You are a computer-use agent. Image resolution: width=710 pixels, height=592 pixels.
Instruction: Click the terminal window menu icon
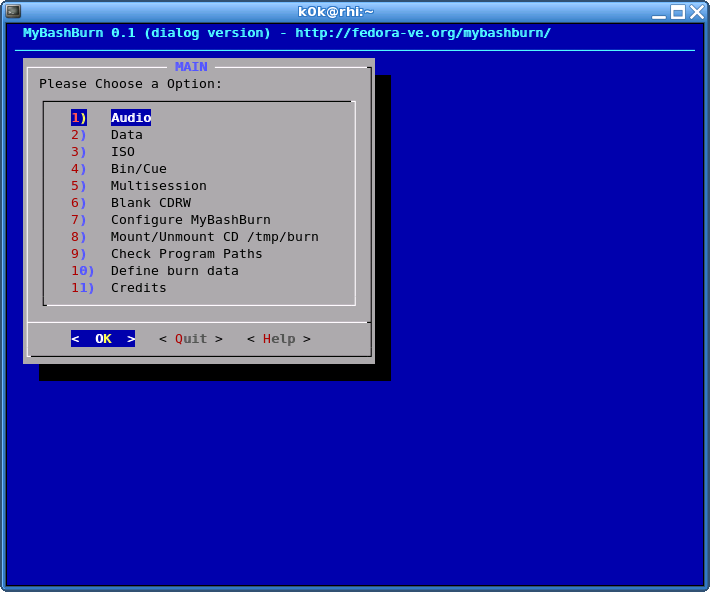[13, 11]
